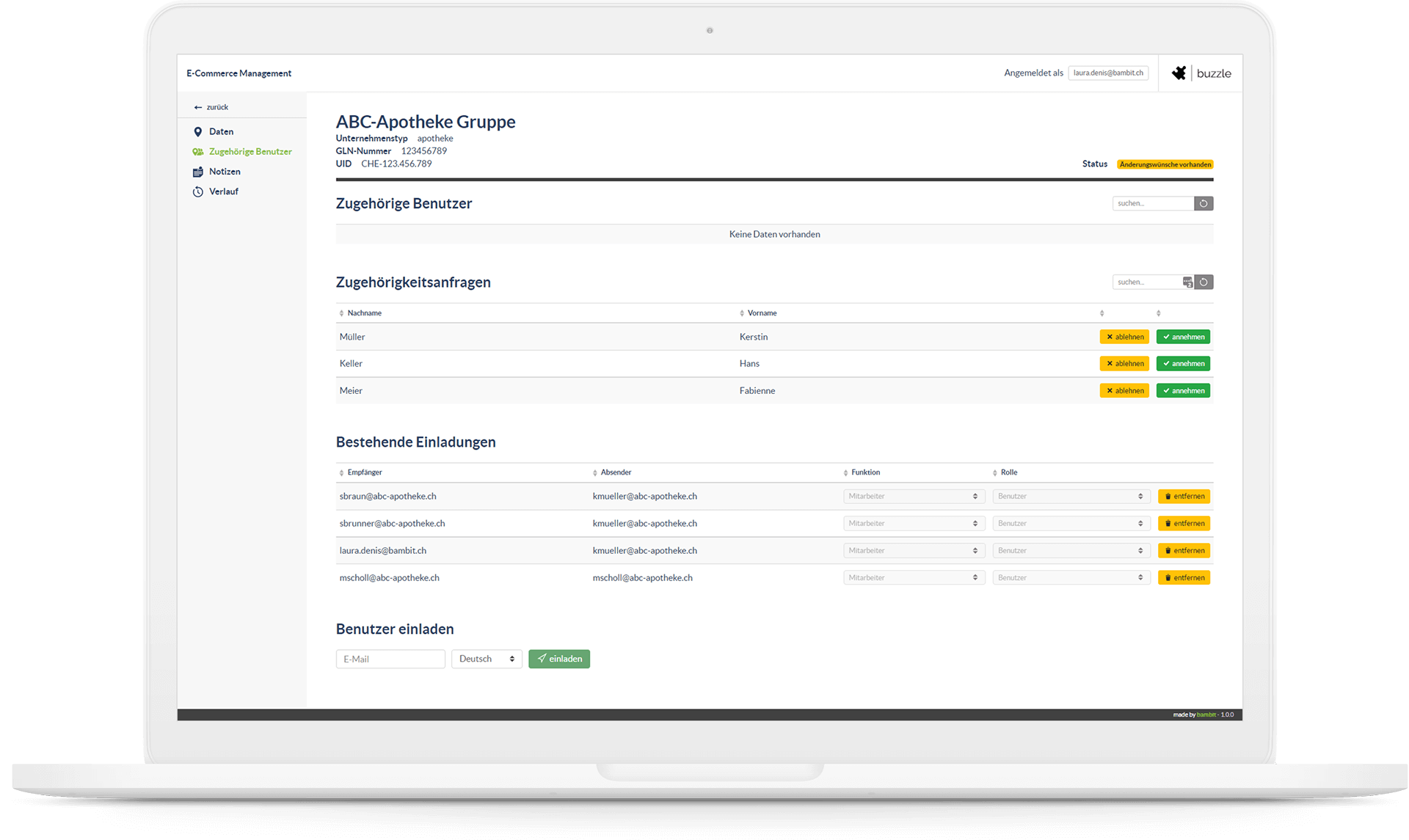Screen dimensions: 1409x840
Task: Open Funktion dropdown for sbraun@abc-apotheke.ch
Action: pos(914,496)
